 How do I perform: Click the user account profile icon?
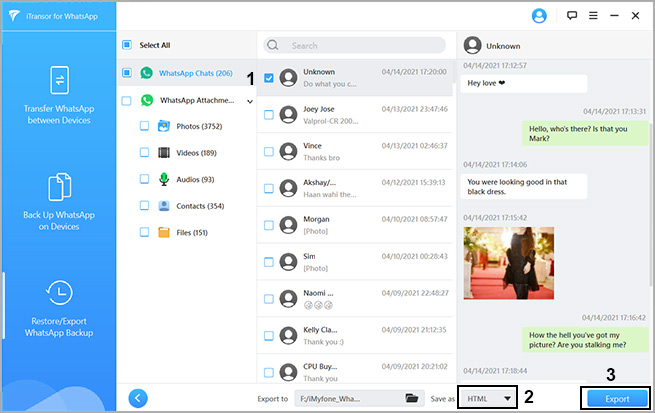tap(540, 16)
